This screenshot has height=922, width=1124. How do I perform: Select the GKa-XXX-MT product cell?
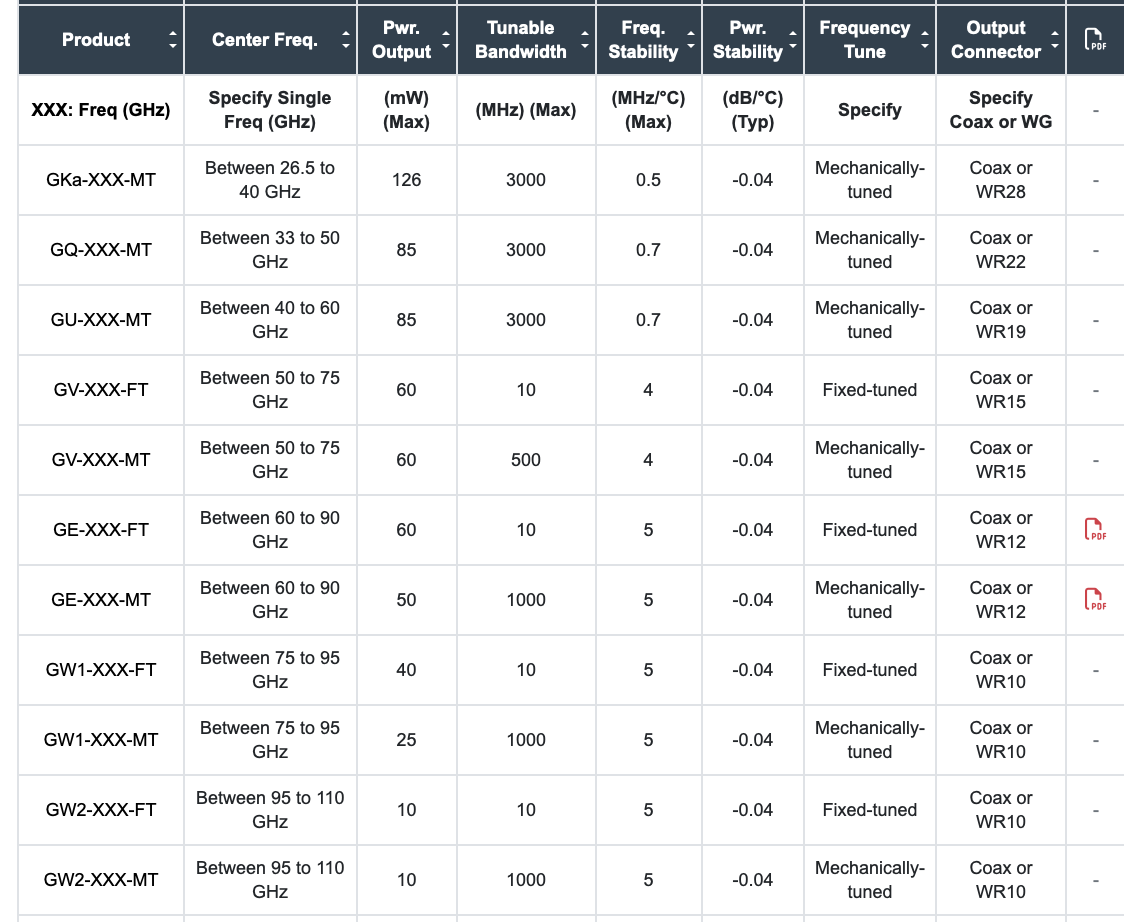point(101,180)
